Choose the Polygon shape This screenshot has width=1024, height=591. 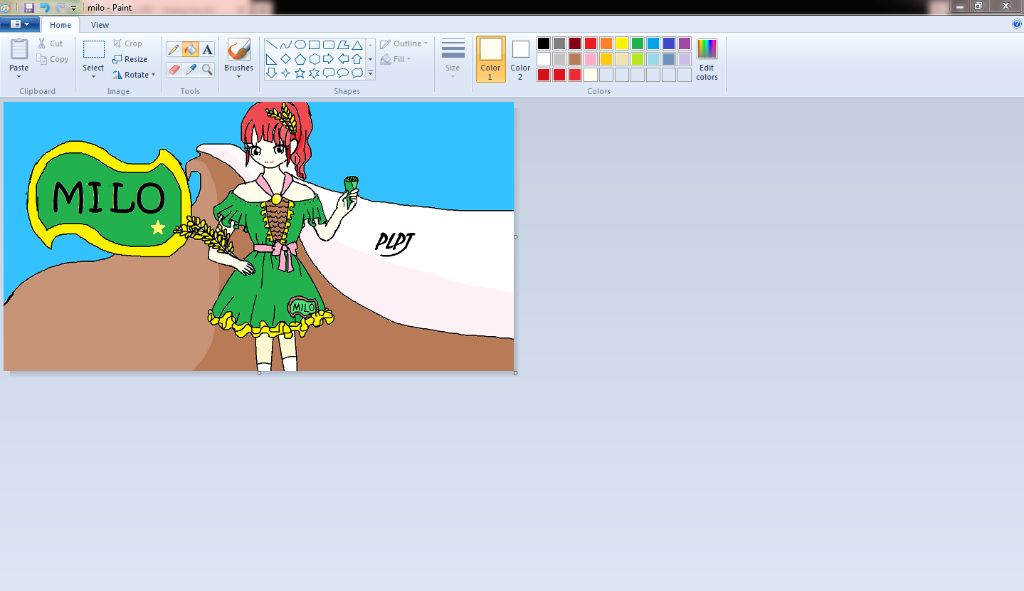click(x=343, y=44)
